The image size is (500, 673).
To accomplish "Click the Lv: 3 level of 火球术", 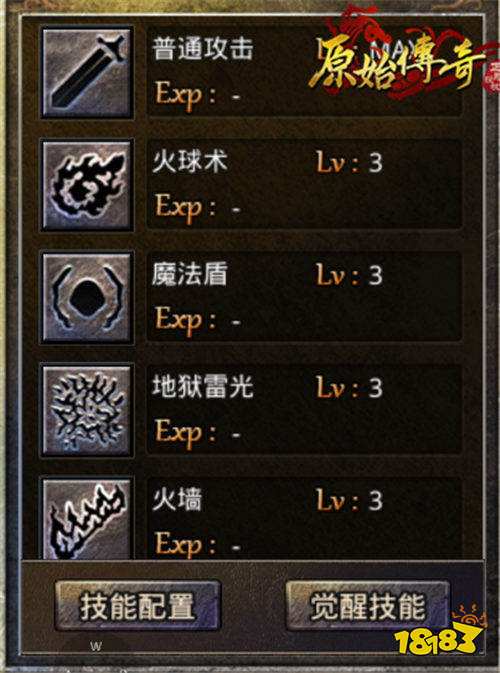I will (x=349, y=163).
